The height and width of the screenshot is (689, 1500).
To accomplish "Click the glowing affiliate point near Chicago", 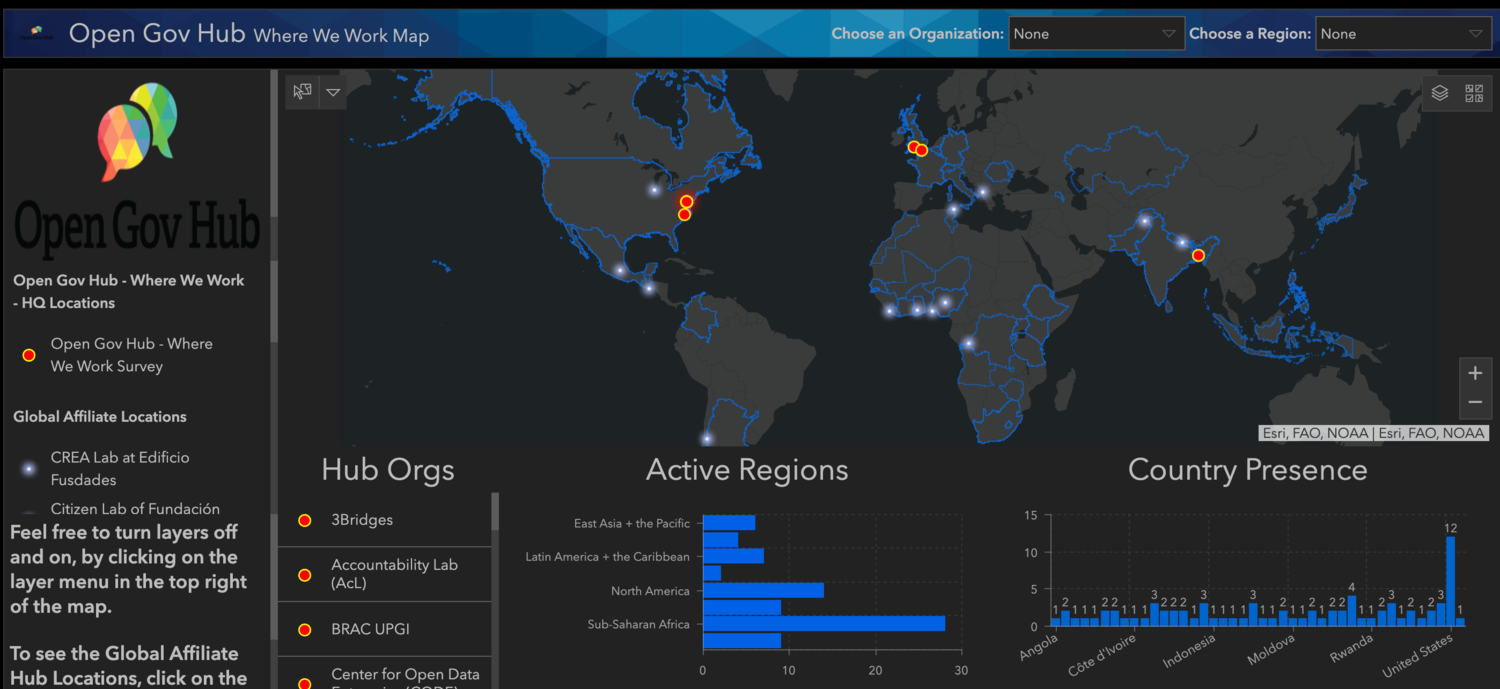I will click(655, 189).
